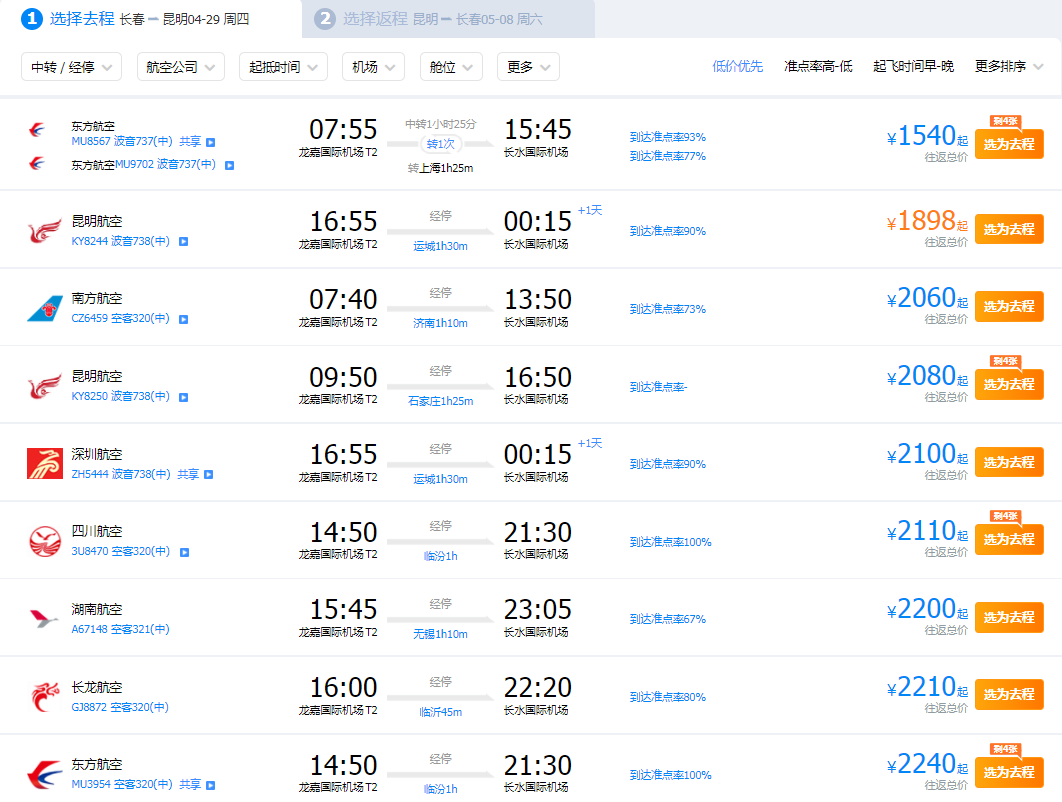Click the Shenzhen Airlines logo for ZH5444
Screen dimensions: 1062x802
pos(44,464)
